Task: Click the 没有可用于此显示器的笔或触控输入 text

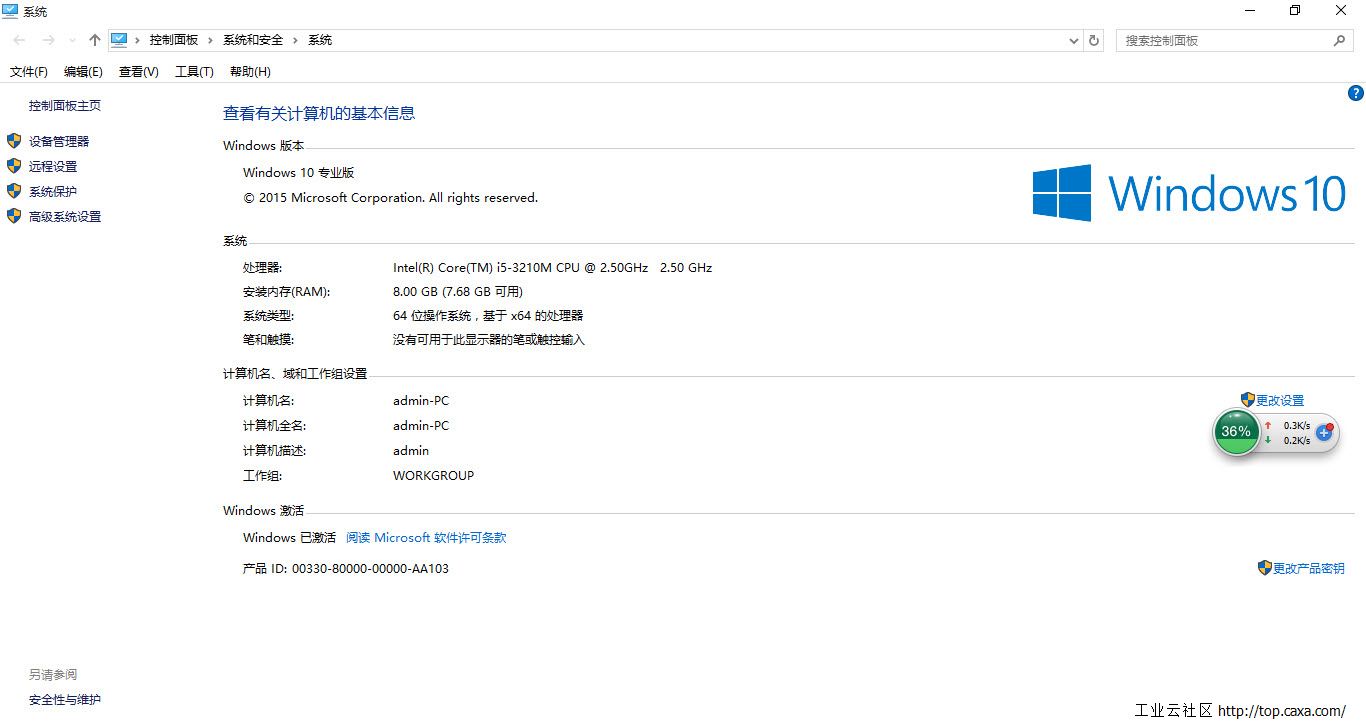Action: click(489, 340)
